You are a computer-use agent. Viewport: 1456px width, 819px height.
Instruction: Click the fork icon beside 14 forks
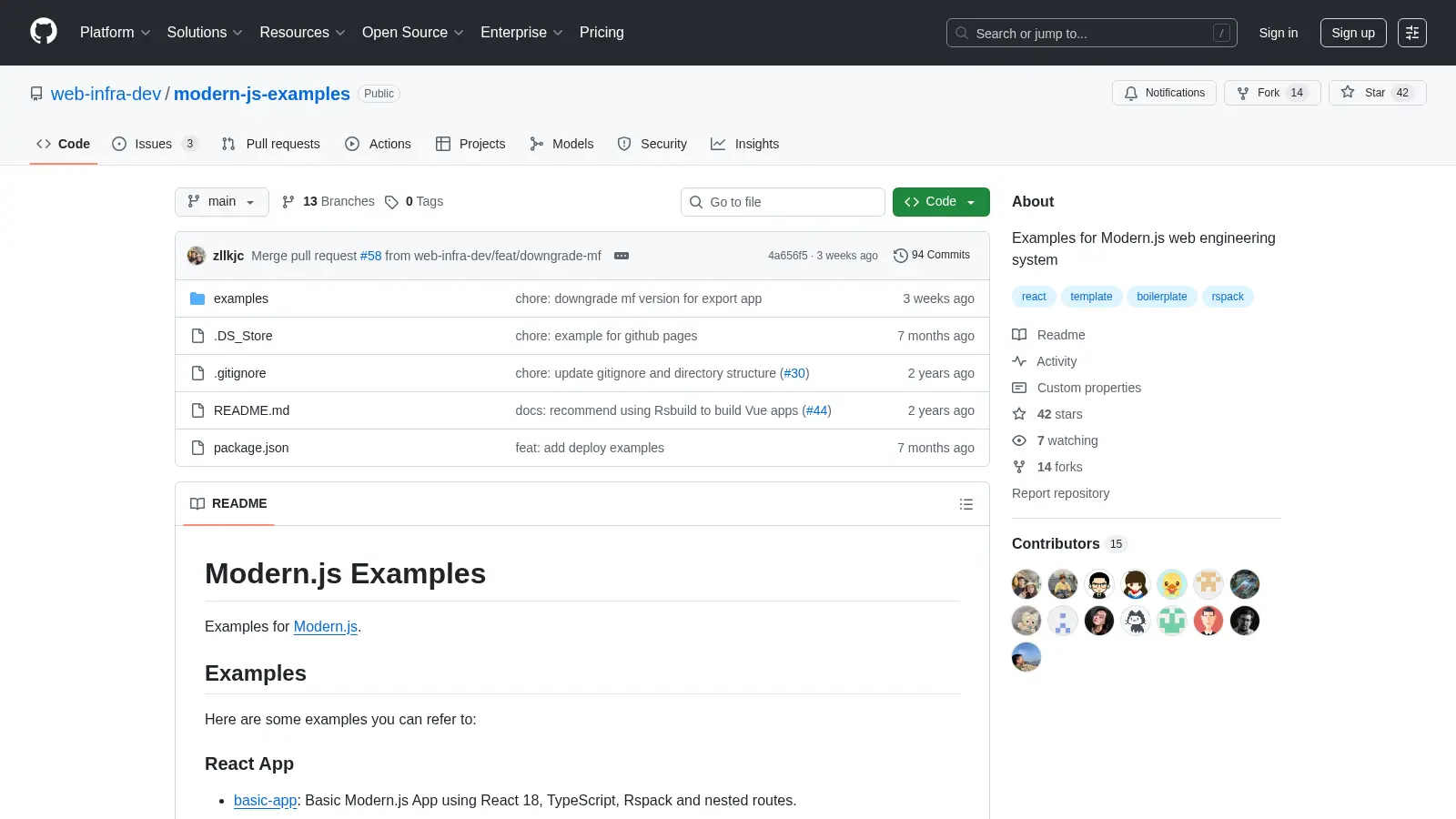[1019, 467]
